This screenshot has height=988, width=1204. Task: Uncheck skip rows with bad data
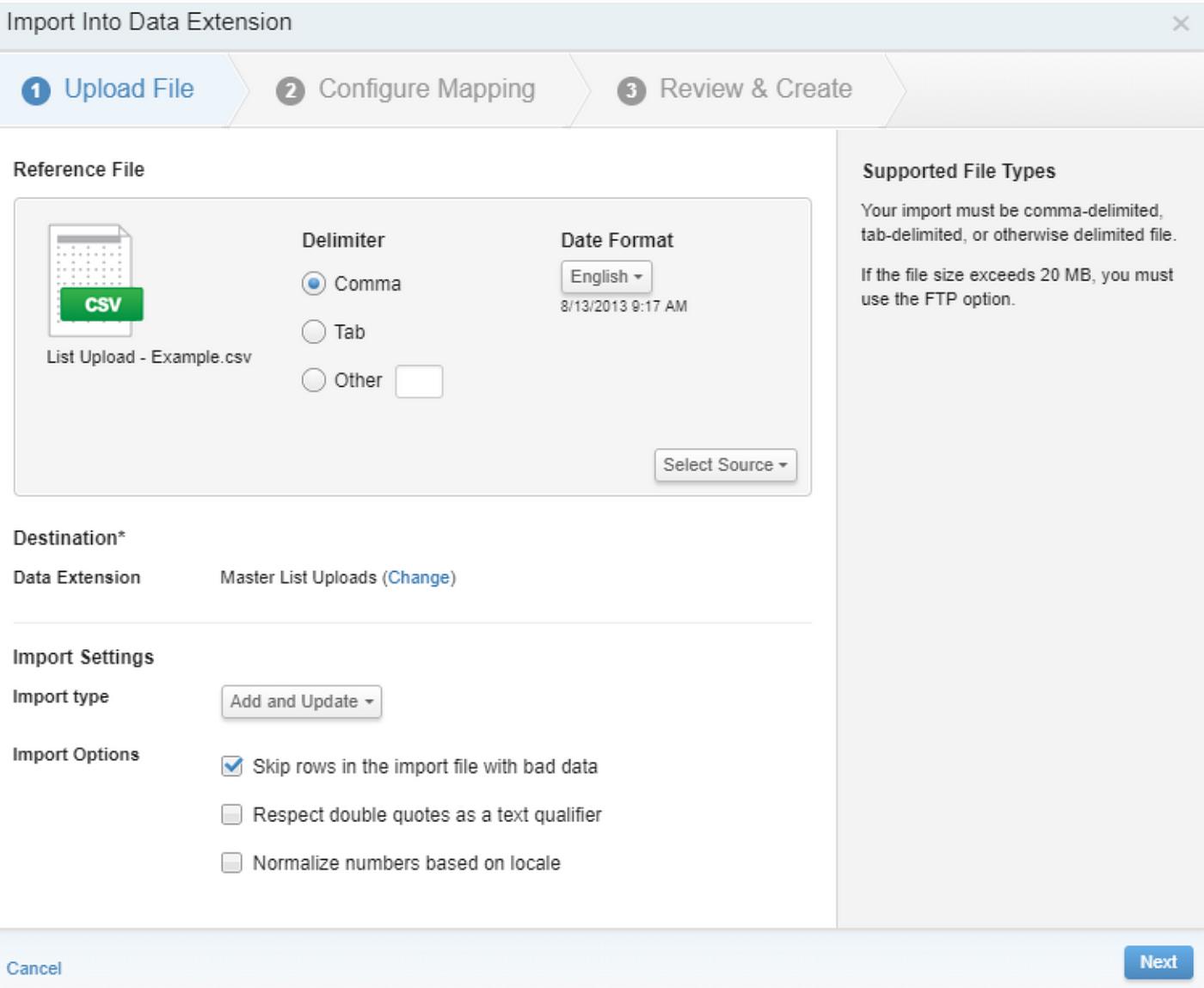pyautogui.click(x=230, y=765)
